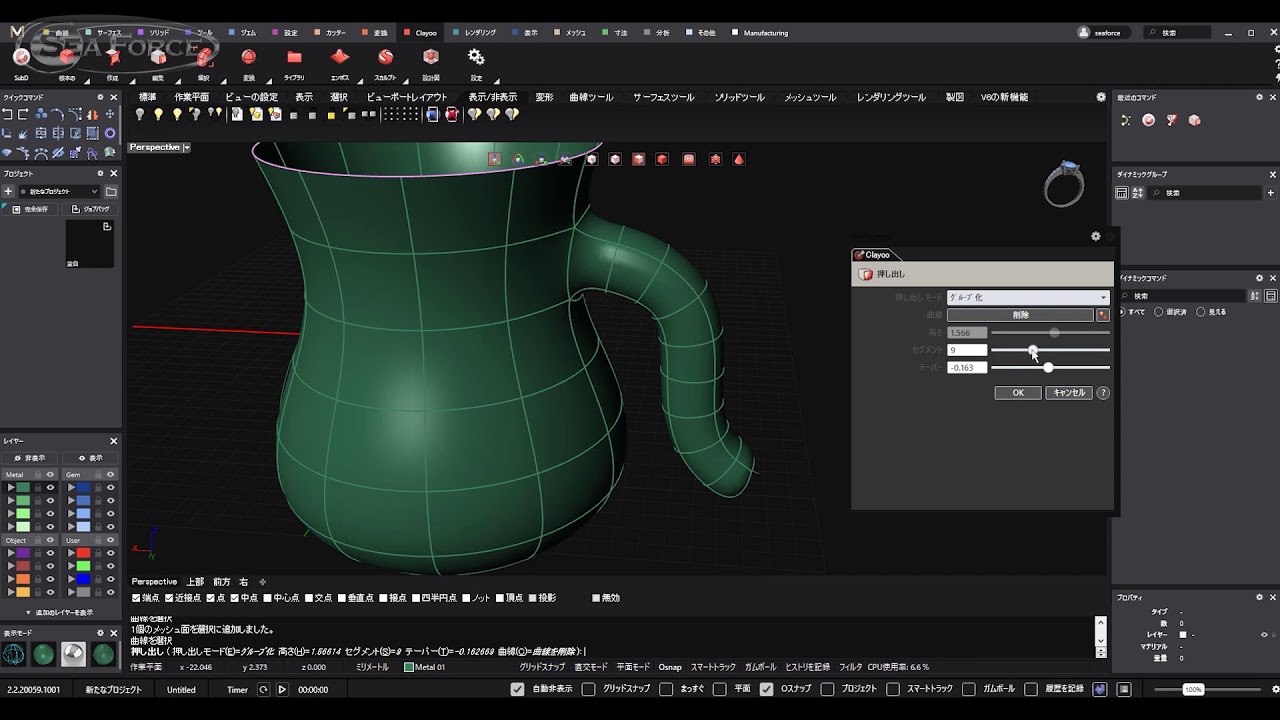
Task: Open the ソリッドツール toolbar tab
Action: click(739, 97)
